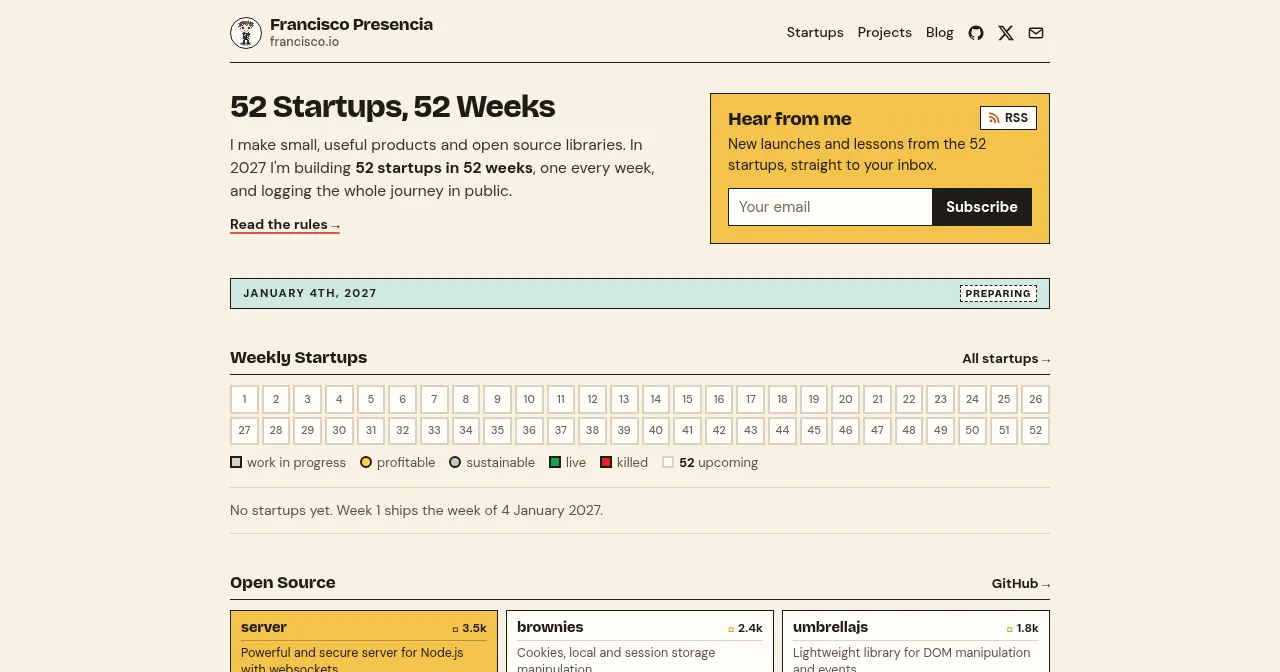Screen dimensions: 1280x672
Task: Click the 52 Startups, 52 Weeks headline
Action: point(393,107)
